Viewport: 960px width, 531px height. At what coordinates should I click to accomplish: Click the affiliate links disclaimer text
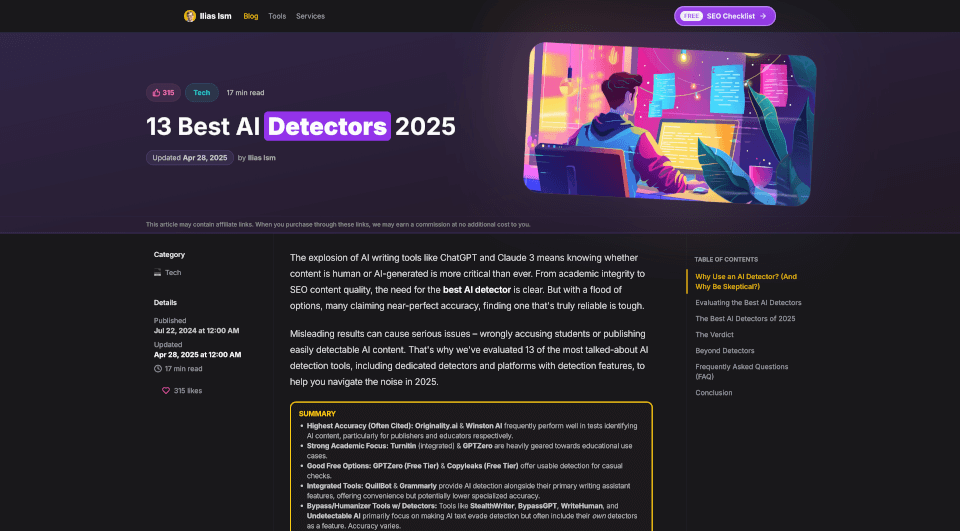pyautogui.click(x=338, y=225)
